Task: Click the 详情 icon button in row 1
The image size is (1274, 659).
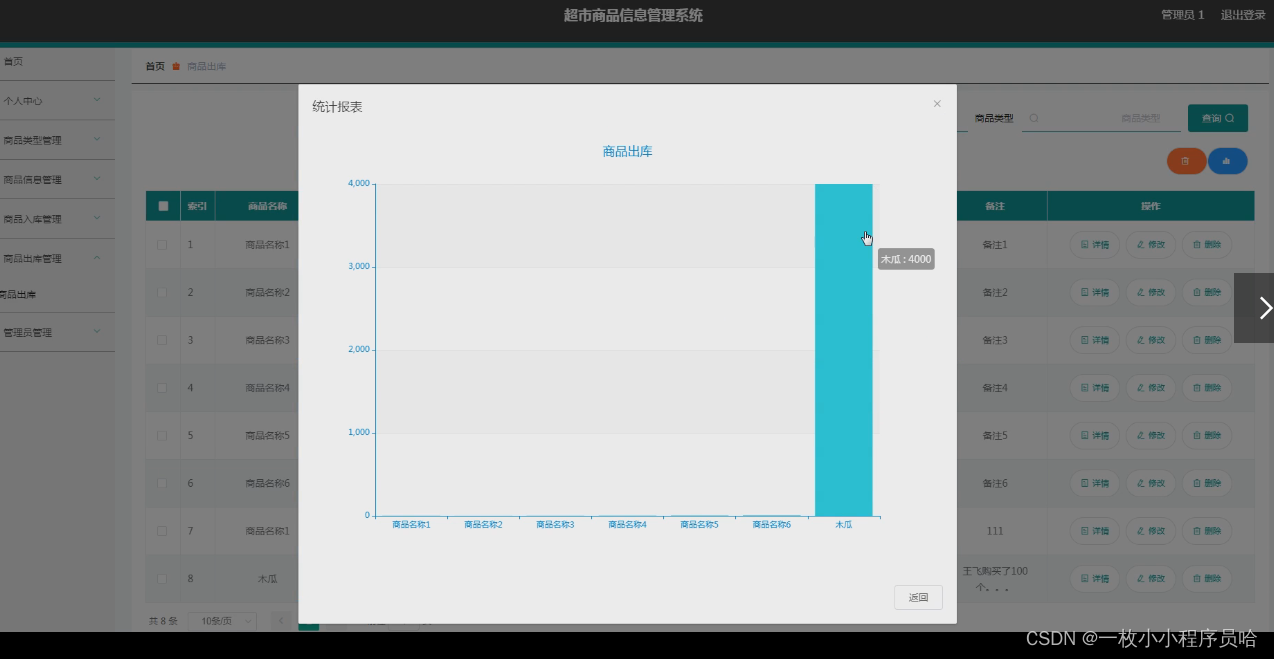Action: click(1094, 245)
